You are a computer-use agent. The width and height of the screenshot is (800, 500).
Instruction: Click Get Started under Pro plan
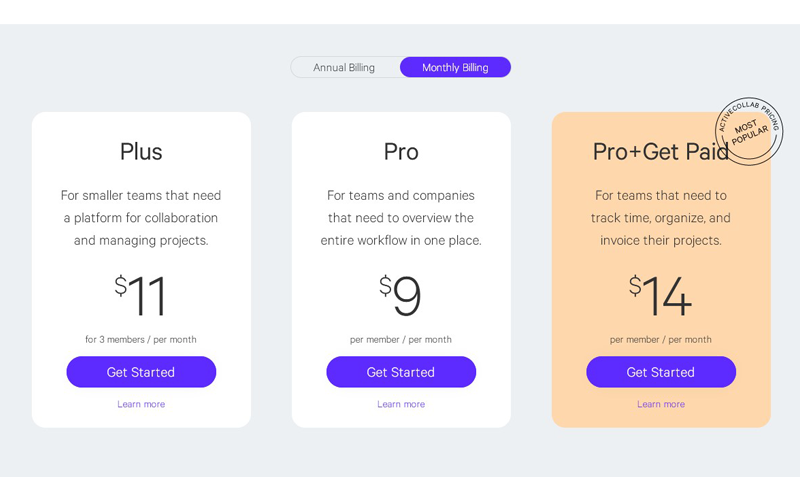(x=401, y=372)
